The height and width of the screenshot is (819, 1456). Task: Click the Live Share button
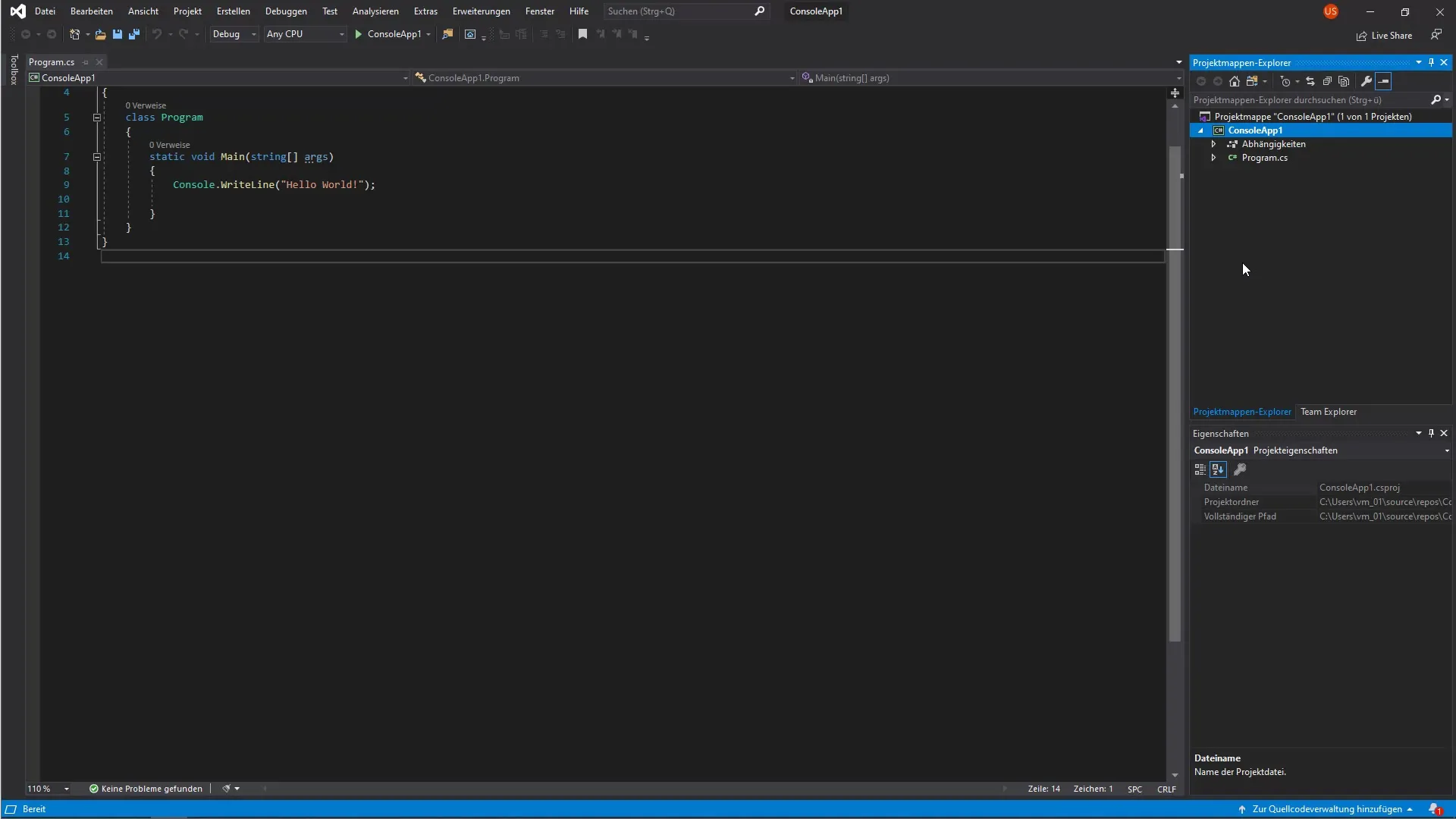[1385, 36]
